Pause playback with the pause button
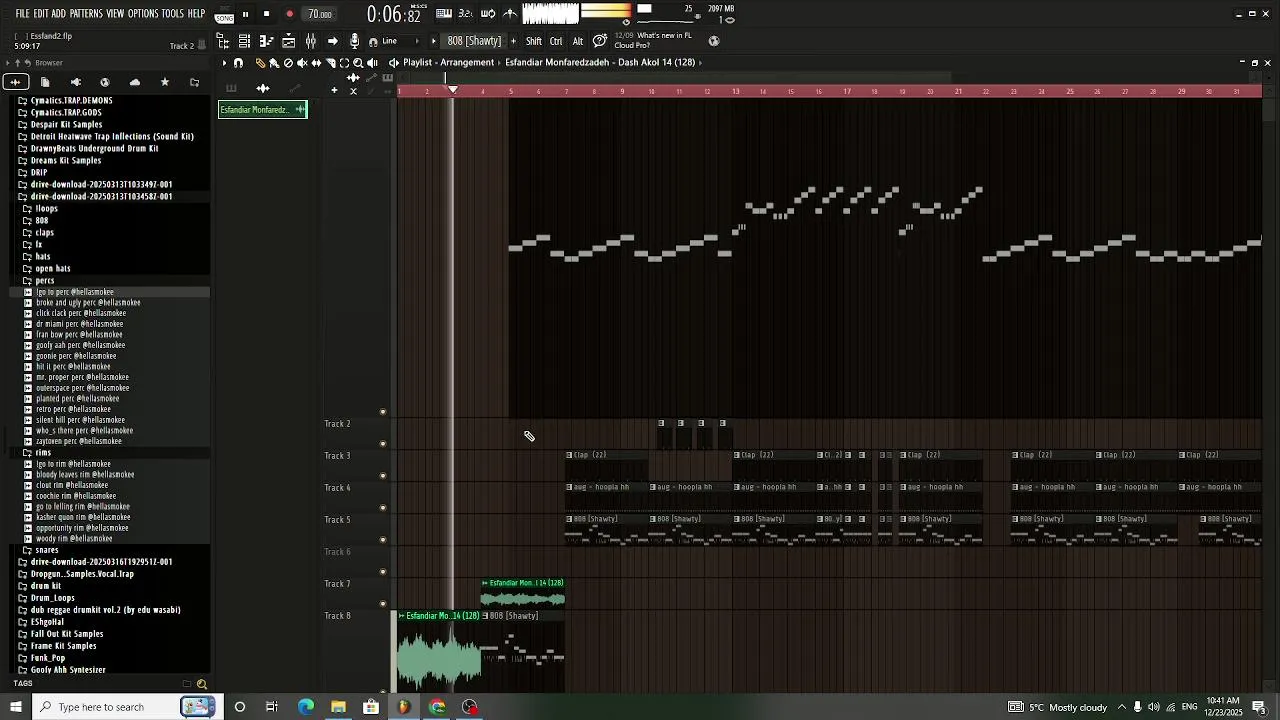The image size is (1280, 720). click(x=246, y=14)
